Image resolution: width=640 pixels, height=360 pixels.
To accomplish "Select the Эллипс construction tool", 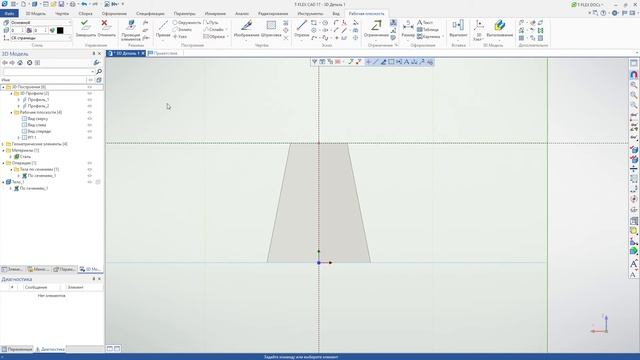I will point(182,29).
